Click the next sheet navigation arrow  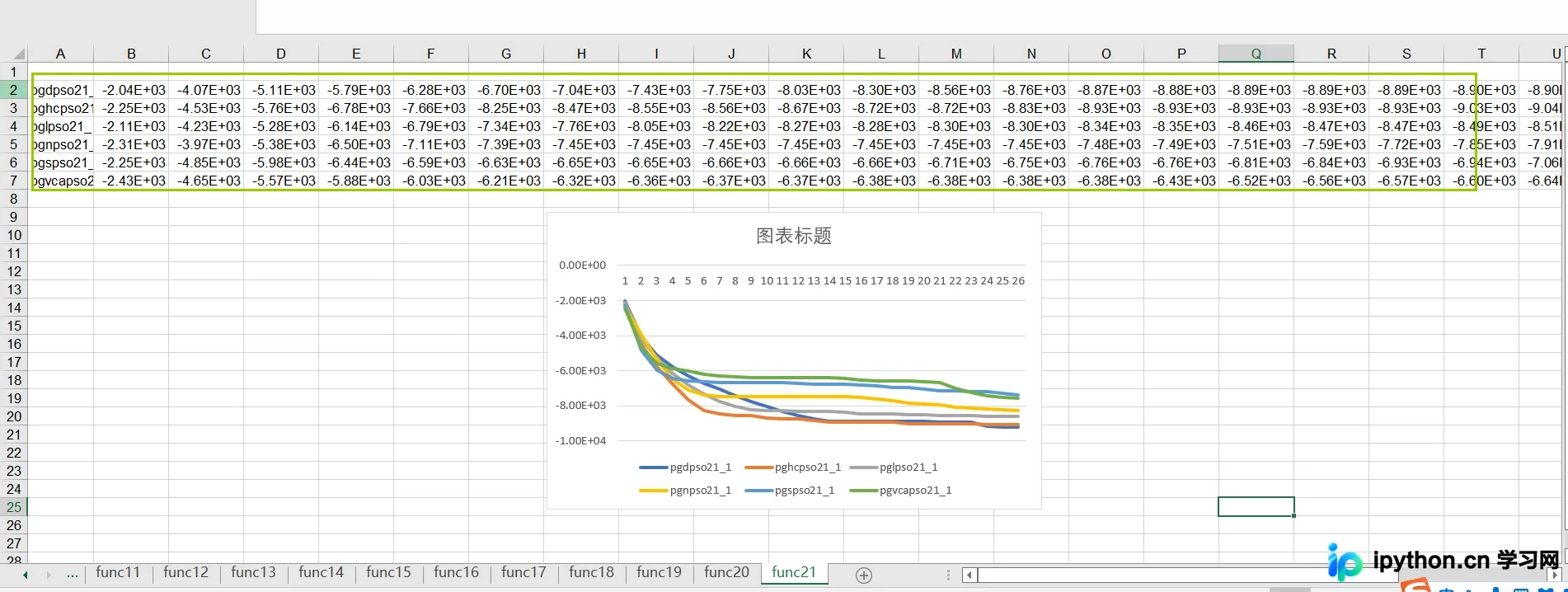point(49,575)
